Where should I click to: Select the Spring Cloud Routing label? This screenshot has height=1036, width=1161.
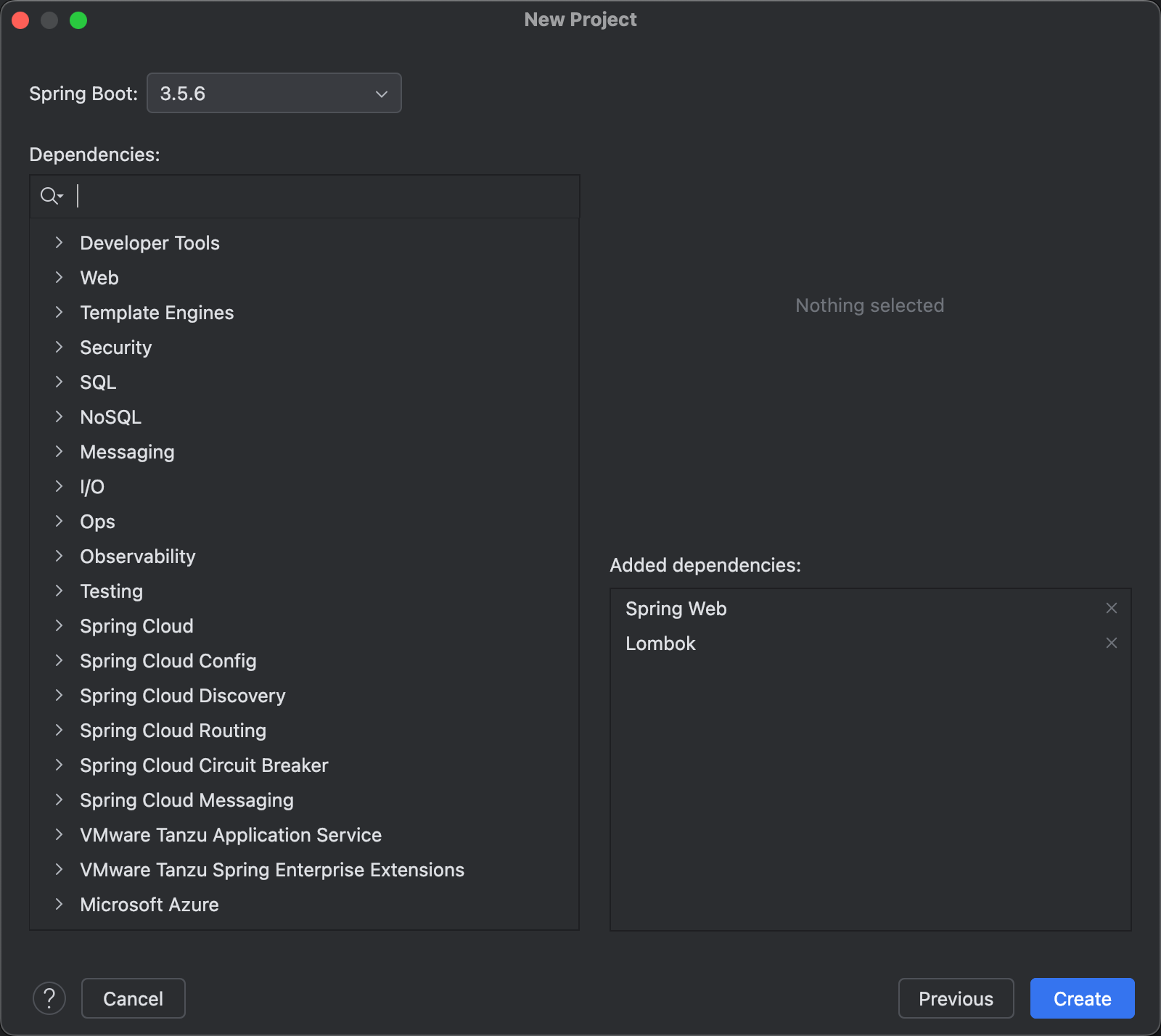[x=173, y=731]
